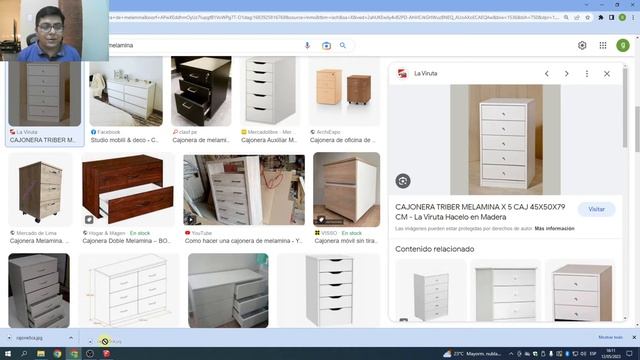This screenshot has width=640, height=360.
Task: Open the red app icon in taskbar
Action: tap(107, 353)
